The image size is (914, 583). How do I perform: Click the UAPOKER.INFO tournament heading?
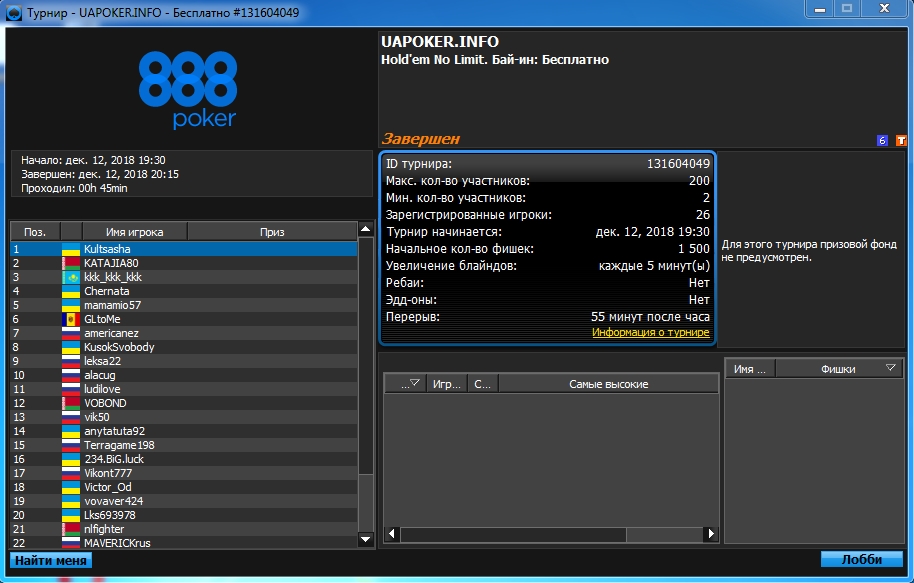[x=440, y=42]
